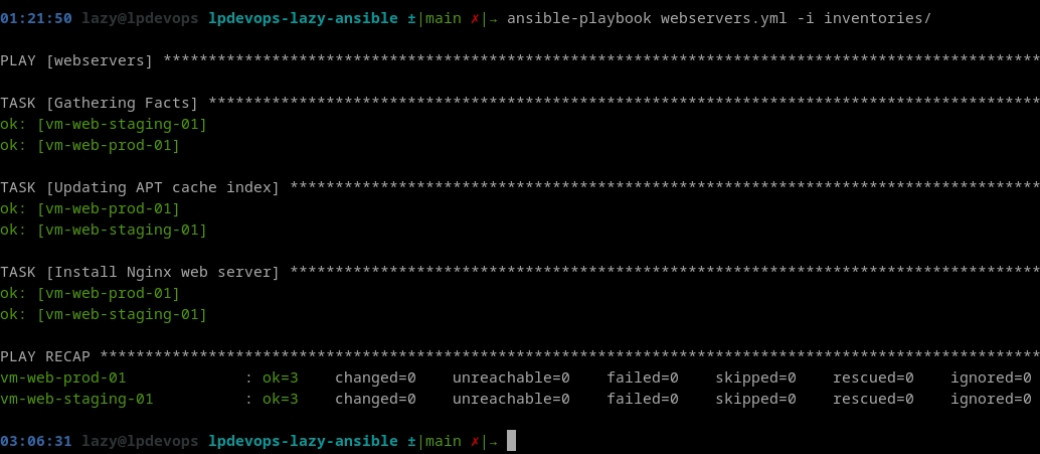Click the inventories/ path argument
1040x454 pixels.
(x=877, y=19)
